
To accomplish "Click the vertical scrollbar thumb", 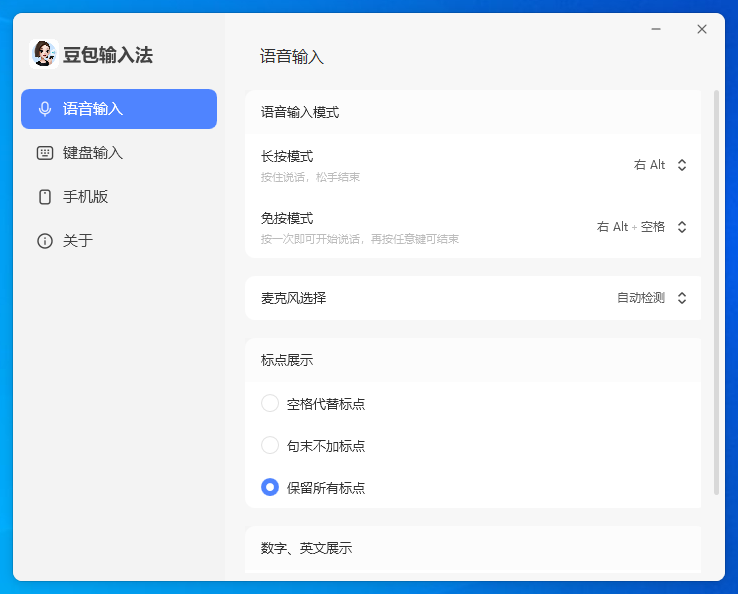I will pyautogui.click(x=716, y=292).
